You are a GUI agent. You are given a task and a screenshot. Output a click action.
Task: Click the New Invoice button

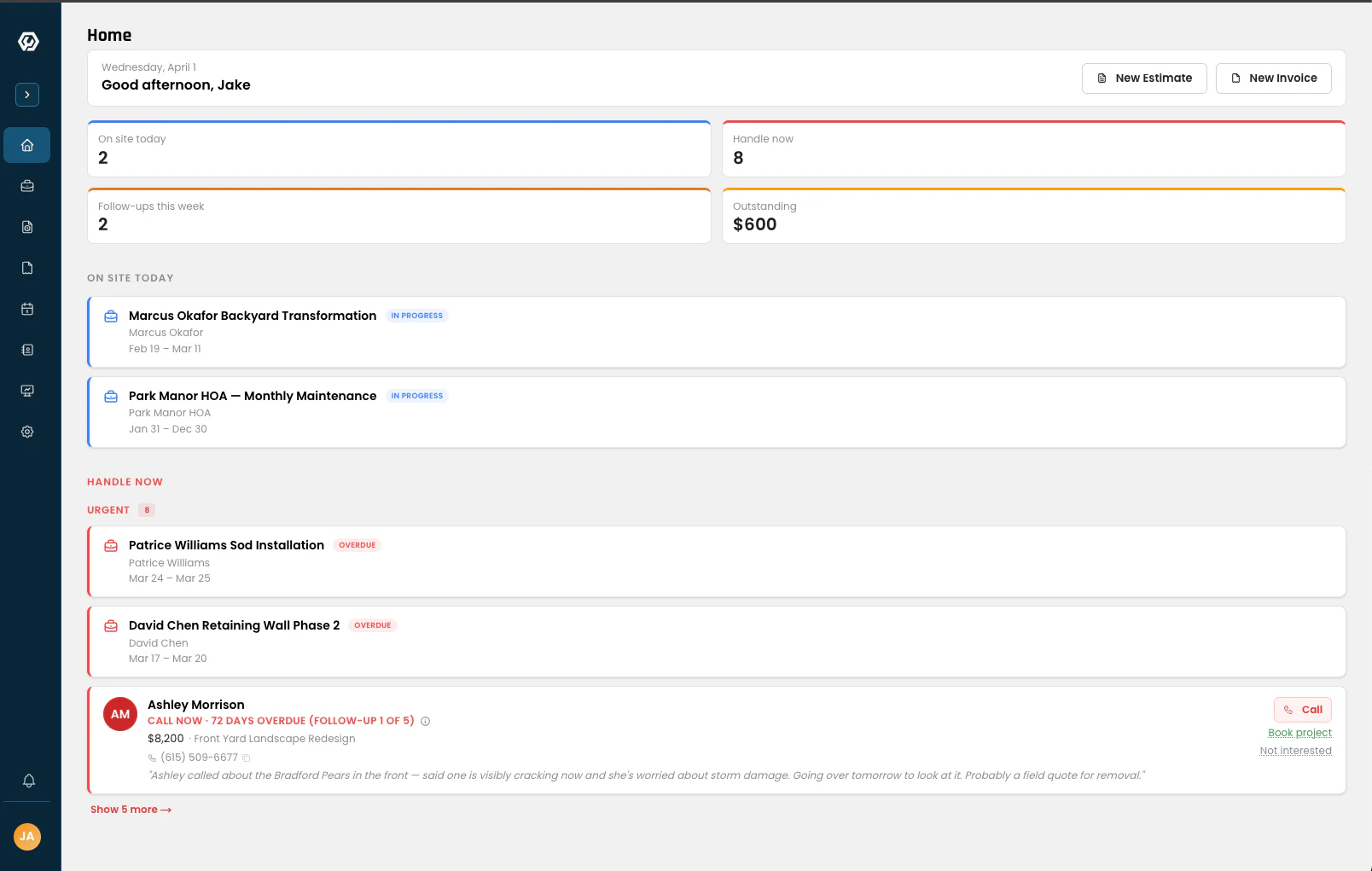pos(1273,78)
